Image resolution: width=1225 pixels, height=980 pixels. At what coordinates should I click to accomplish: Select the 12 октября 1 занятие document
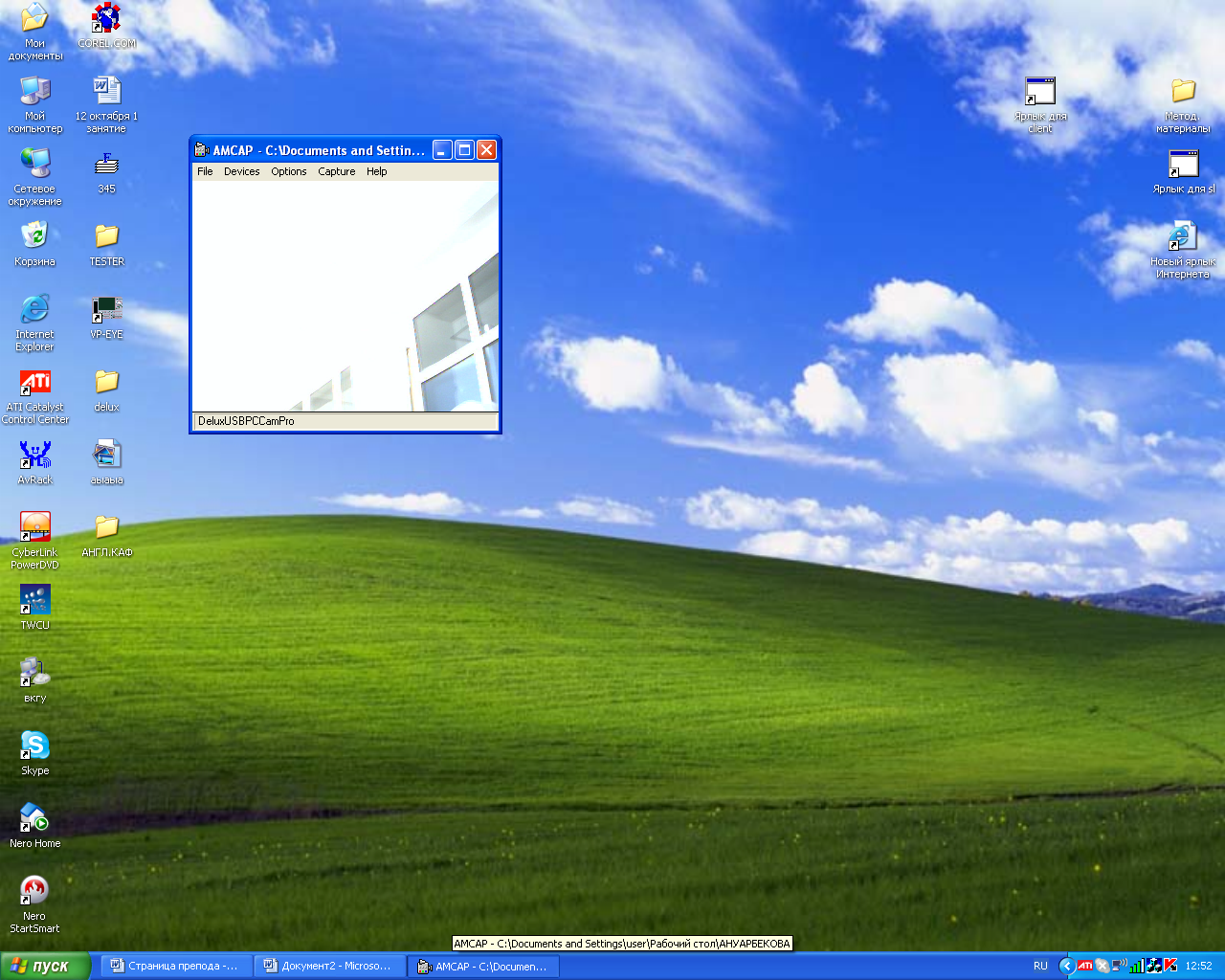[x=106, y=104]
